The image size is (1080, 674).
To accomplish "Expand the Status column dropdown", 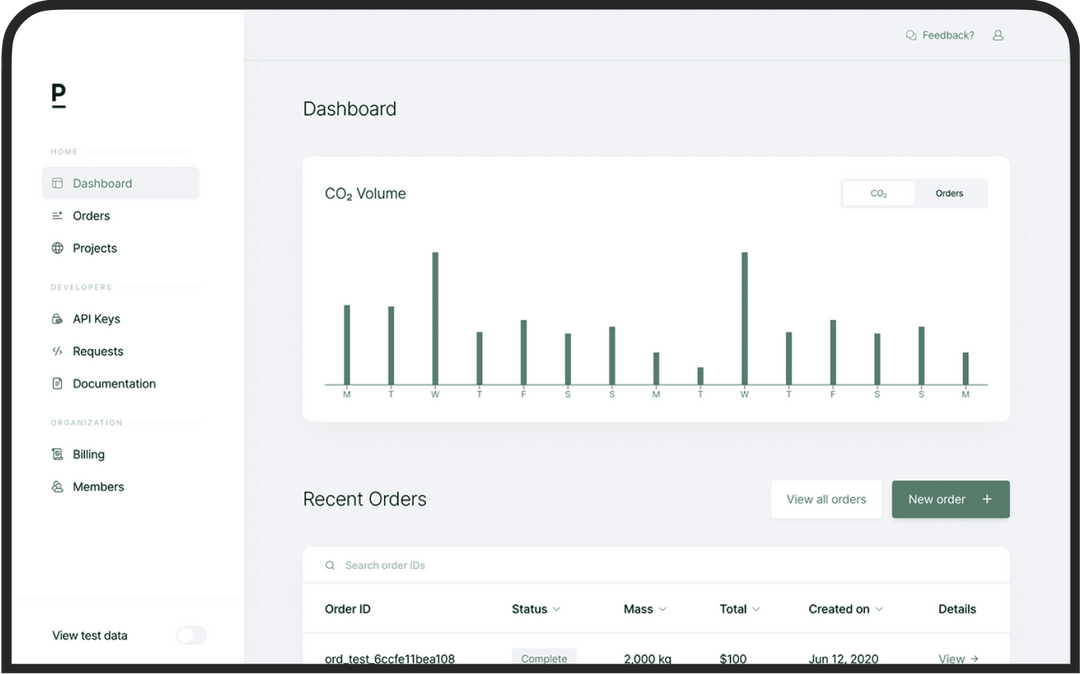I will click(x=557, y=609).
